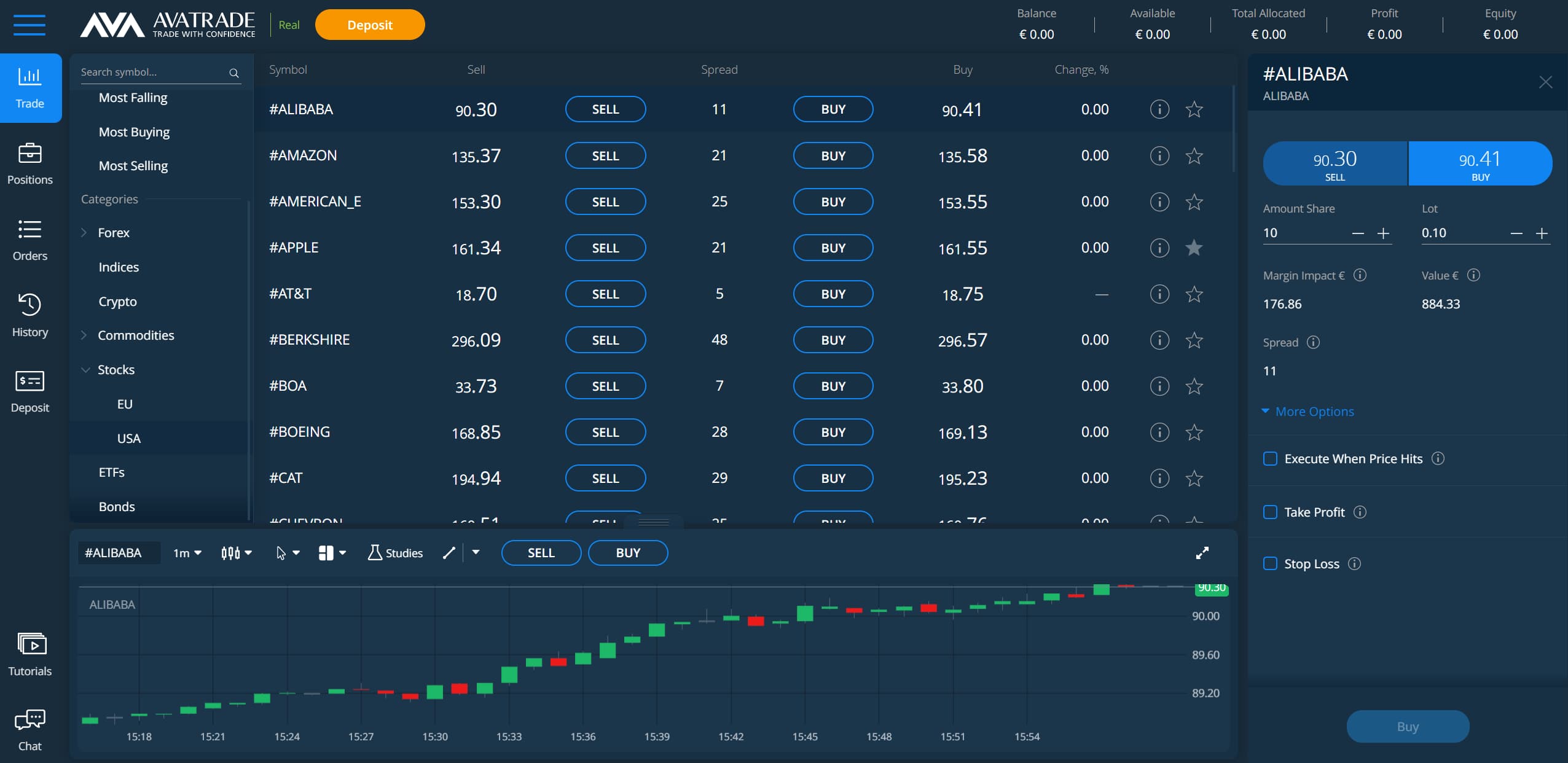The height and width of the screenshot is (763, 1568).
Task: Open the candlestick chart type dropdown
Action: tap(237, 553)
